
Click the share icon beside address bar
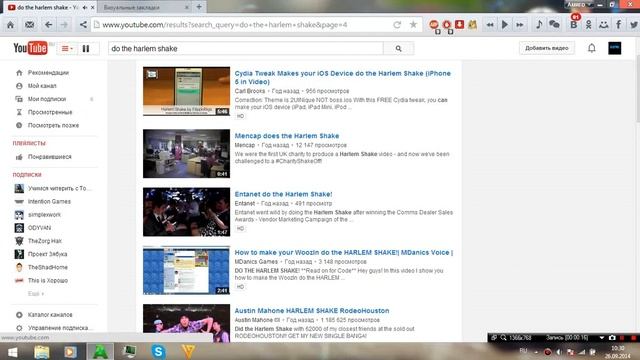[83, 25]
